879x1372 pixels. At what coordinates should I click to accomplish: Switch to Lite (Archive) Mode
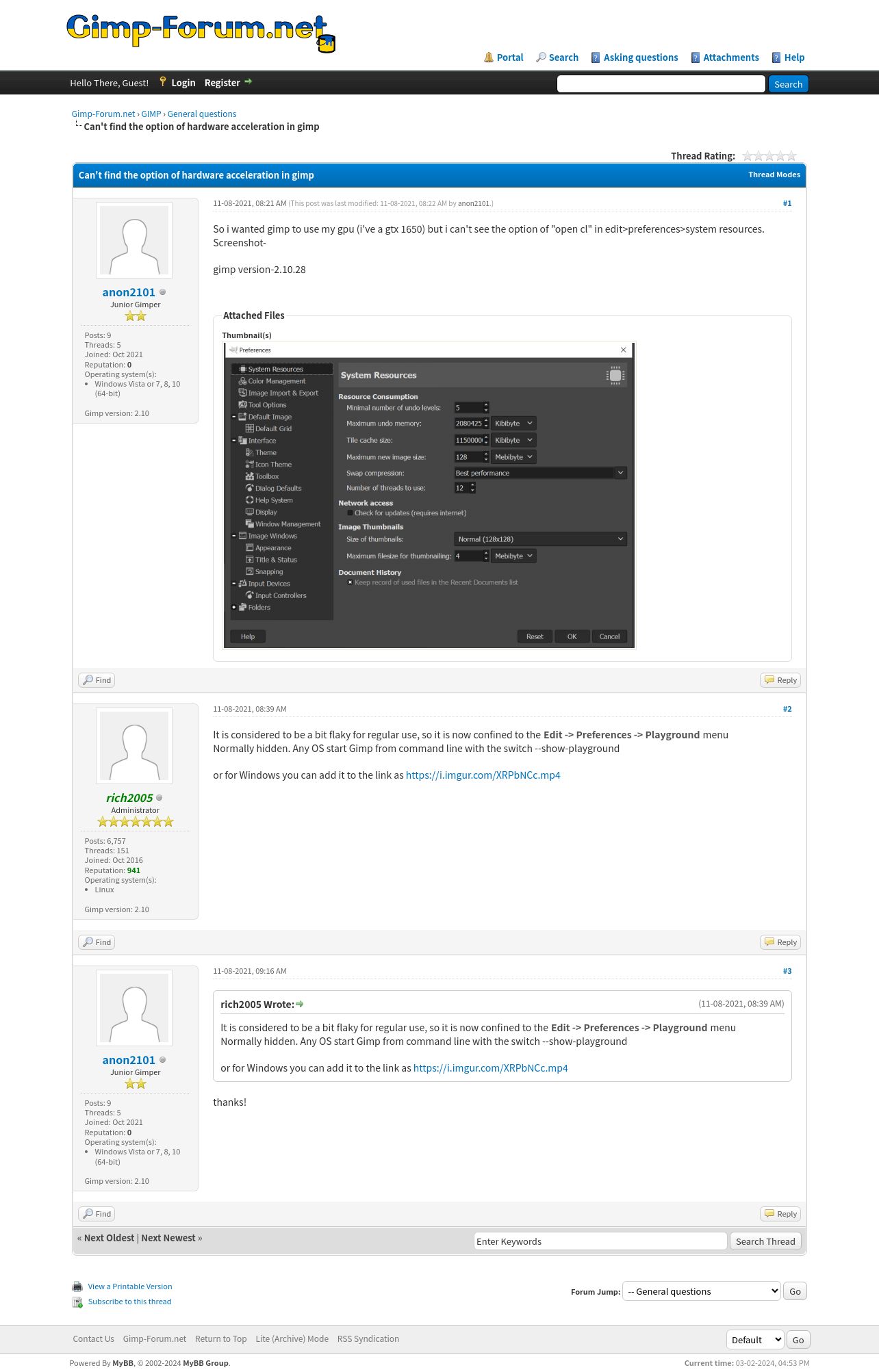pyautogui.click(x=292, y=1339)
